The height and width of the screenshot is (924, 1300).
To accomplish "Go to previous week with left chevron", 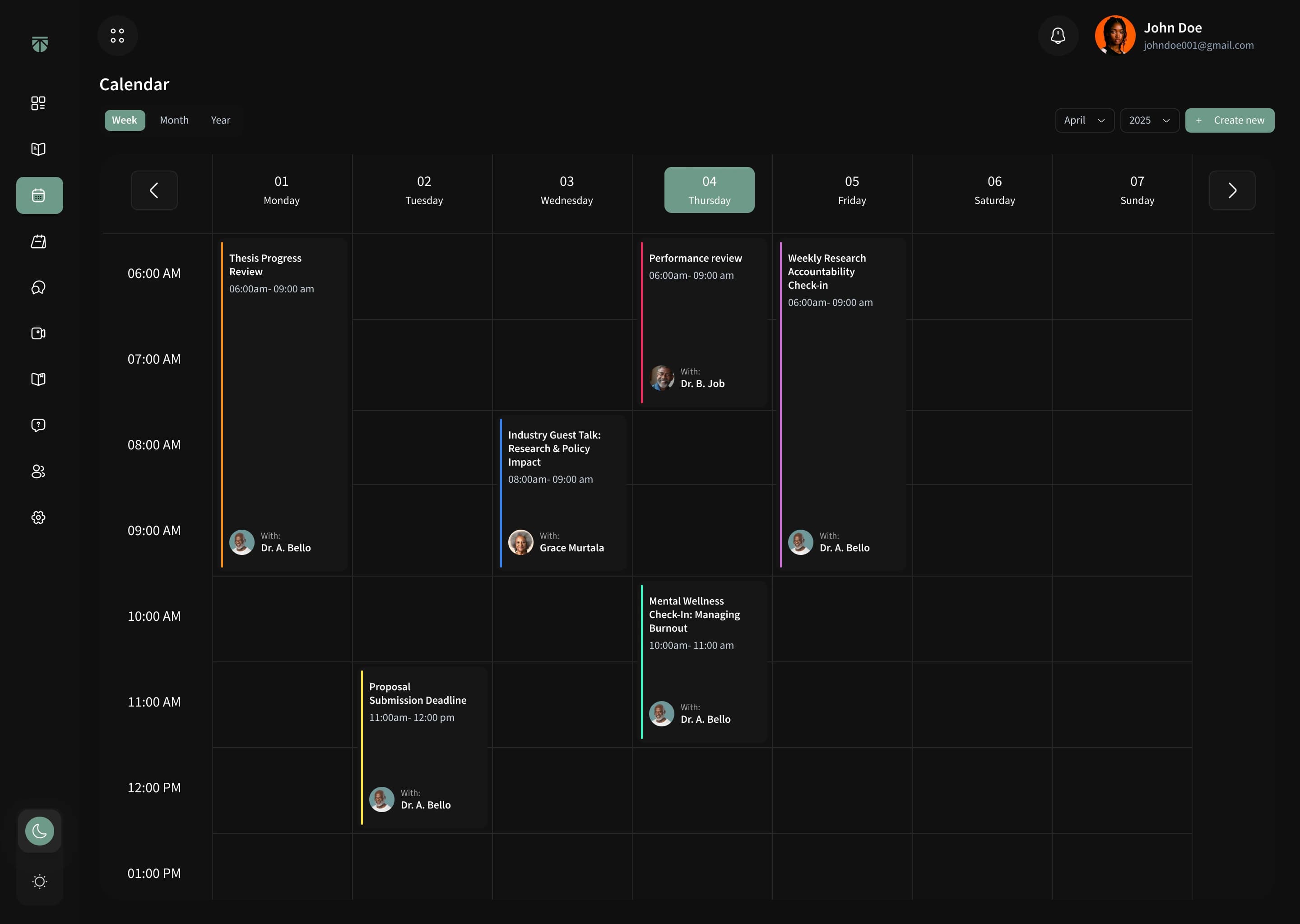I will pyautogui.click(x=154, y=190).
